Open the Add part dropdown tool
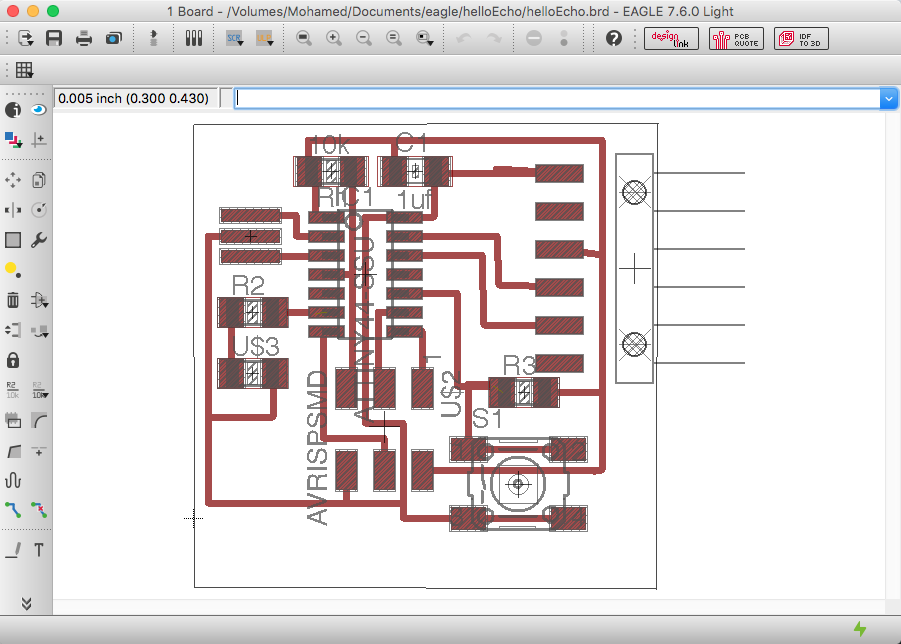This screenshot has height=644, width=901. (x=39, y=300)
